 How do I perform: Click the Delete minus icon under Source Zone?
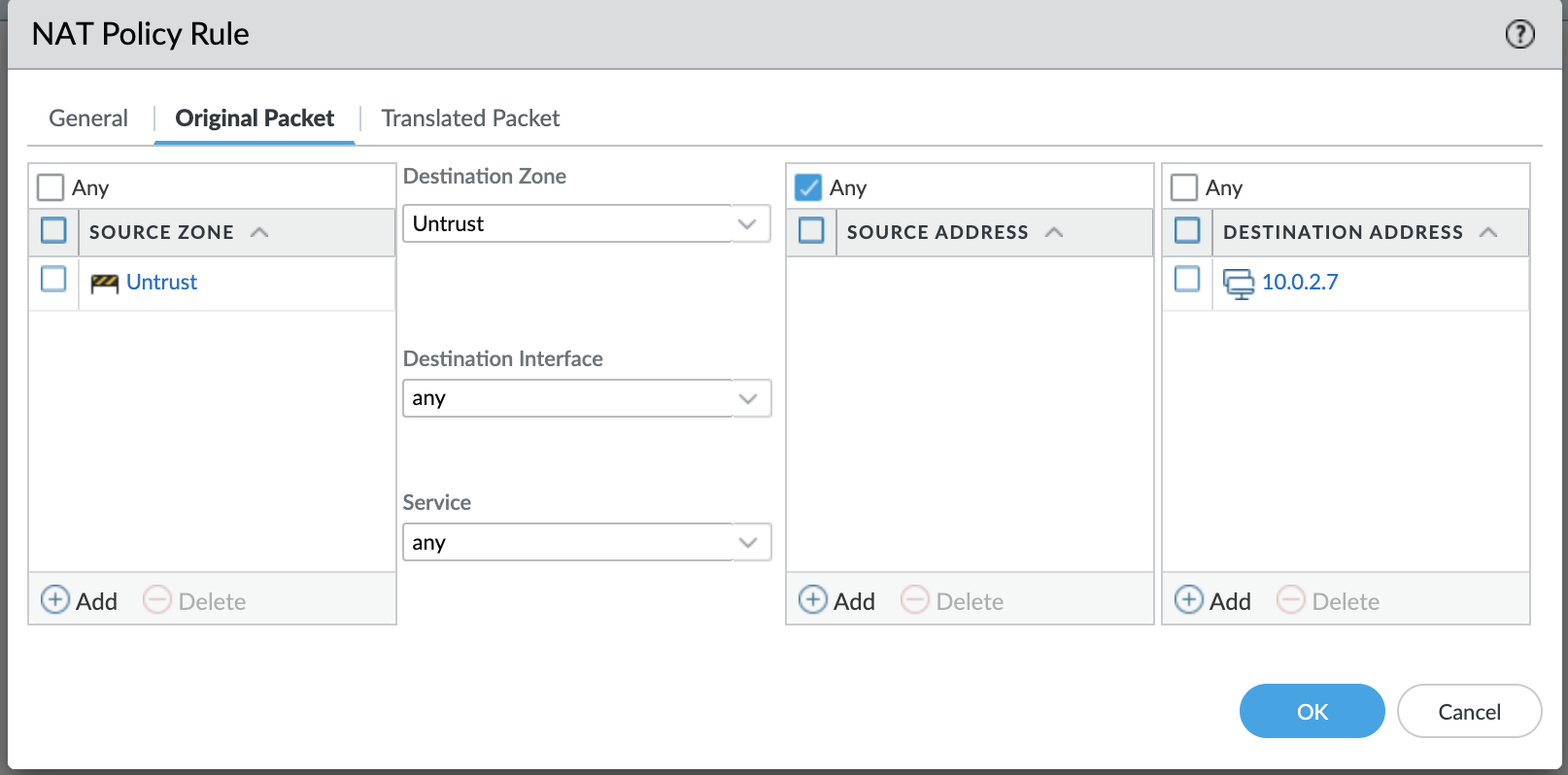(x=157, y=600)
